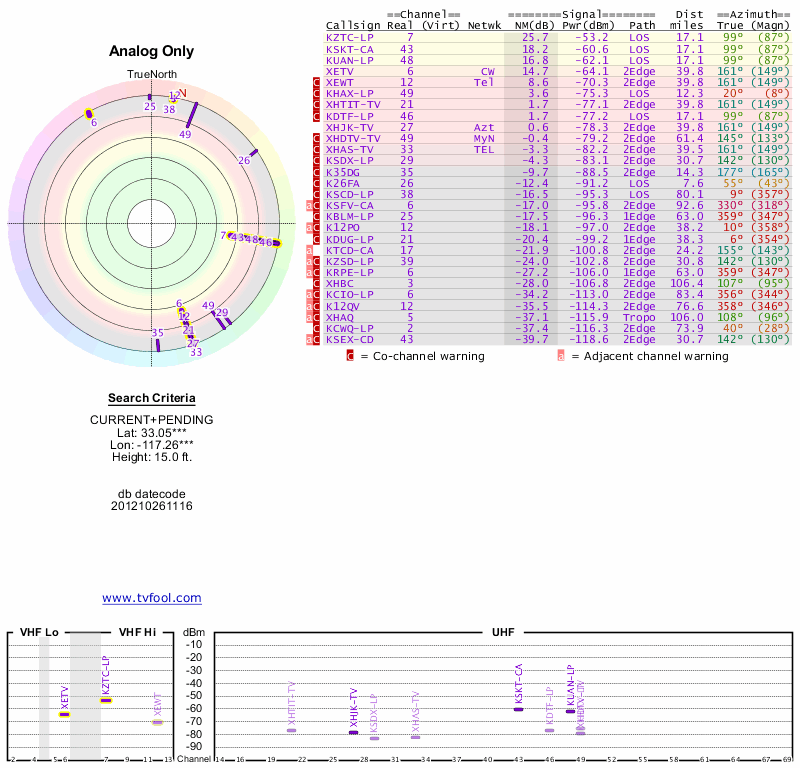The height and width of the screenshot is (768, 800).
Task: Select the KSKT-CA bar in UHF spectrum chart
Action: tap(519, 708)
